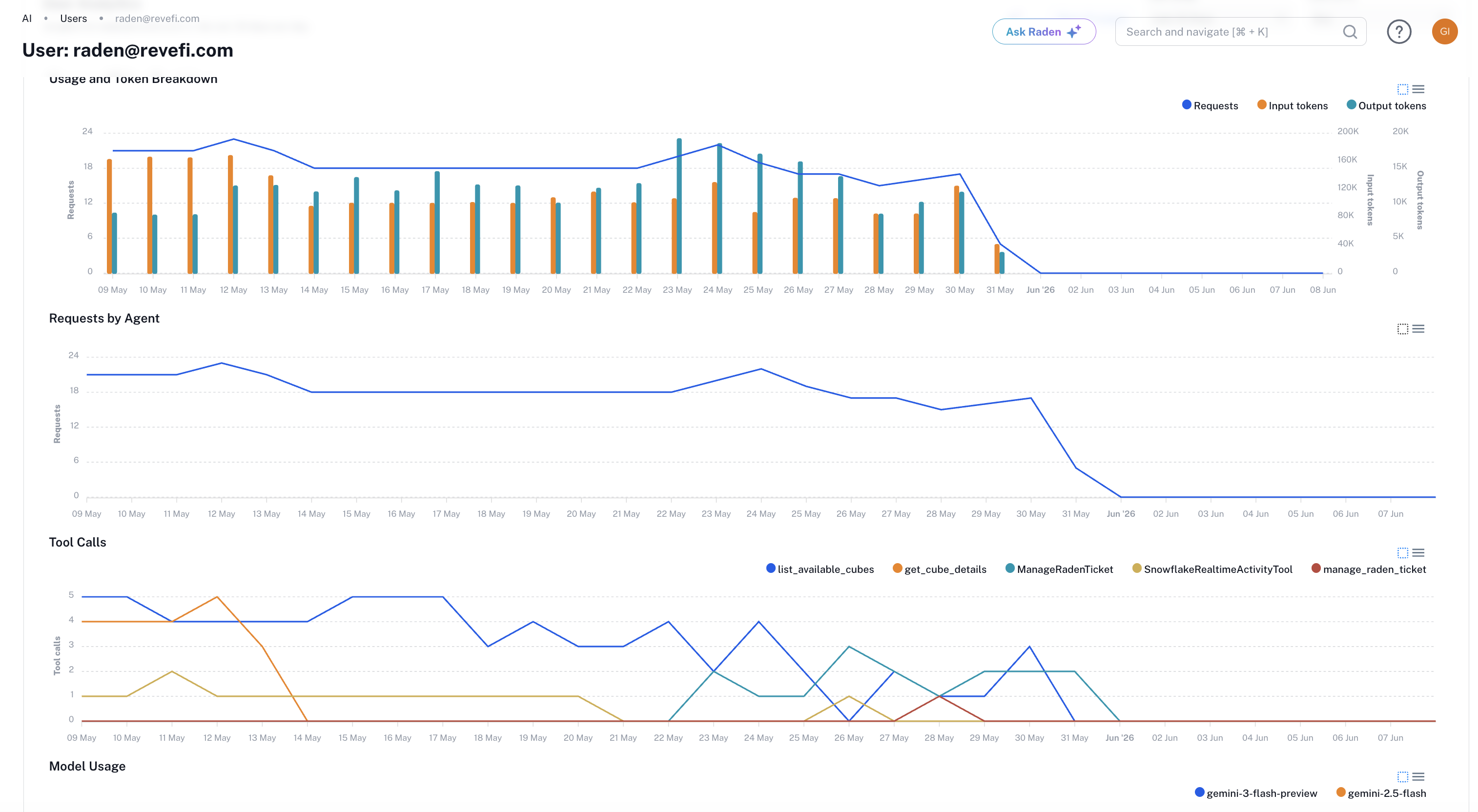Focus the Search and navigate field
Screen dimensions: 1478x812
1240,32
